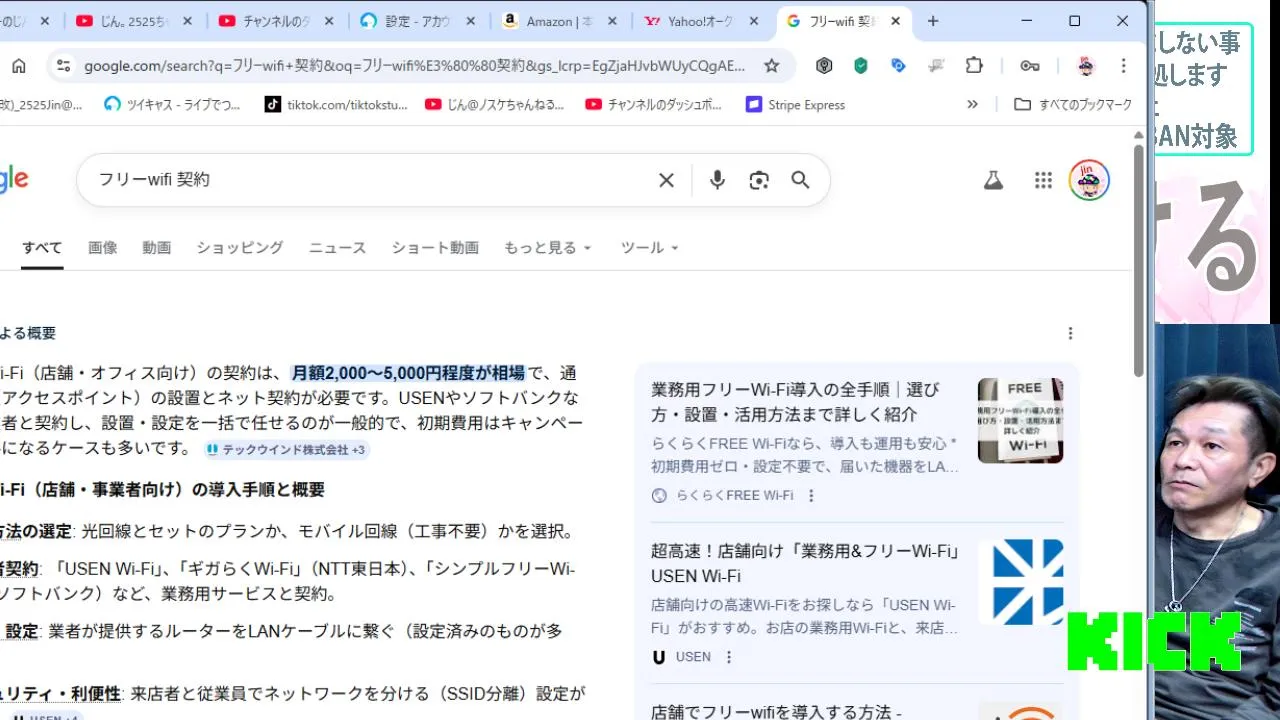Bookmark this page with the star icon
The height and width of the screenshot is (720, 1280).
771,66
